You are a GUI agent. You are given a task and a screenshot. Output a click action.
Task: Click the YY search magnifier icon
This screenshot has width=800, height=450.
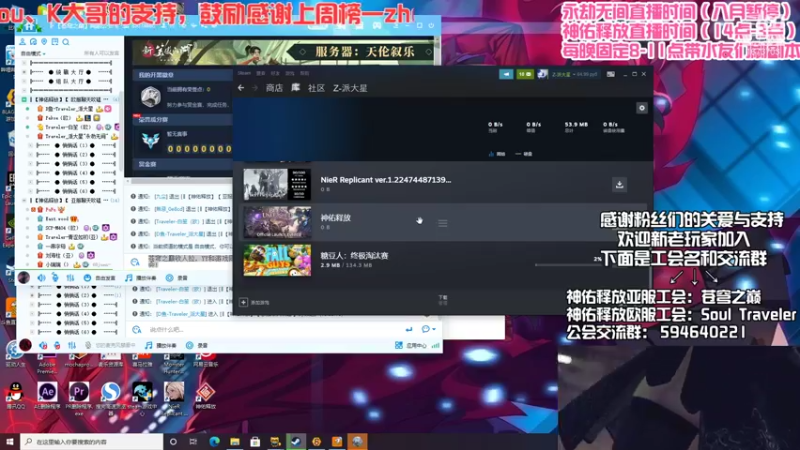(66, 42)
